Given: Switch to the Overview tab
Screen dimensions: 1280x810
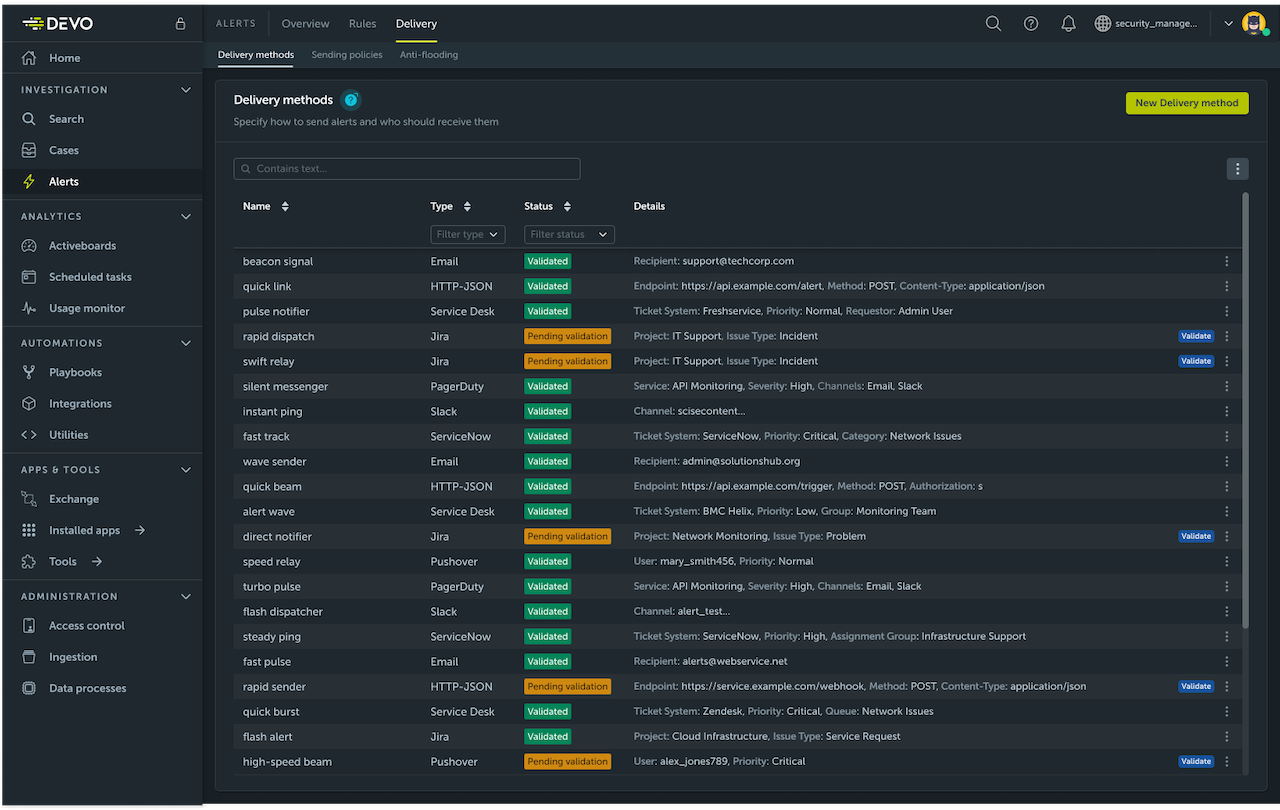Looking at the screenshot, I should click(305, 23).
